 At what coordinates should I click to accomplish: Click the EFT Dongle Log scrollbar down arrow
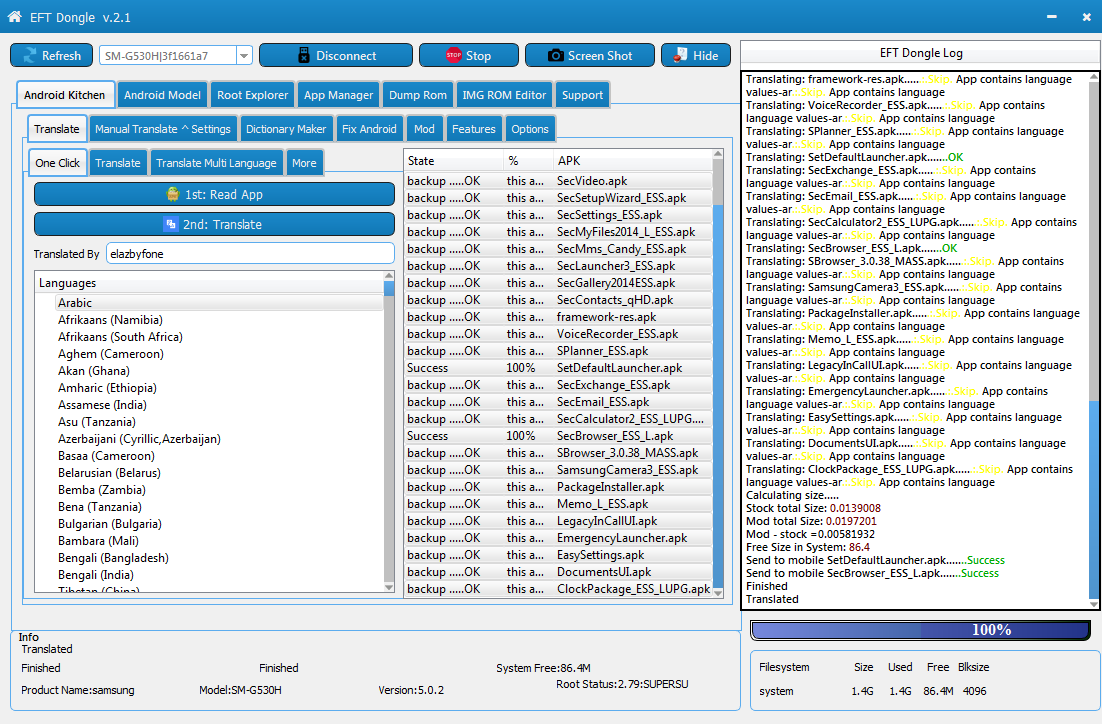(x=1093, y=603)
